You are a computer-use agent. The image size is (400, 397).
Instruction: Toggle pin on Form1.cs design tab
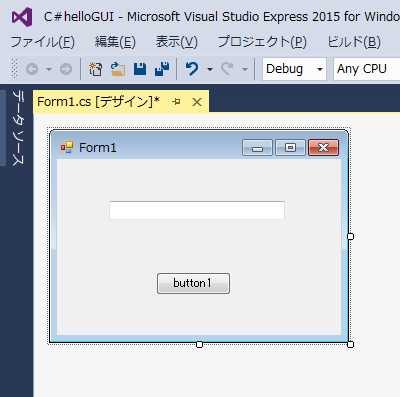click(x=176, y=102)
